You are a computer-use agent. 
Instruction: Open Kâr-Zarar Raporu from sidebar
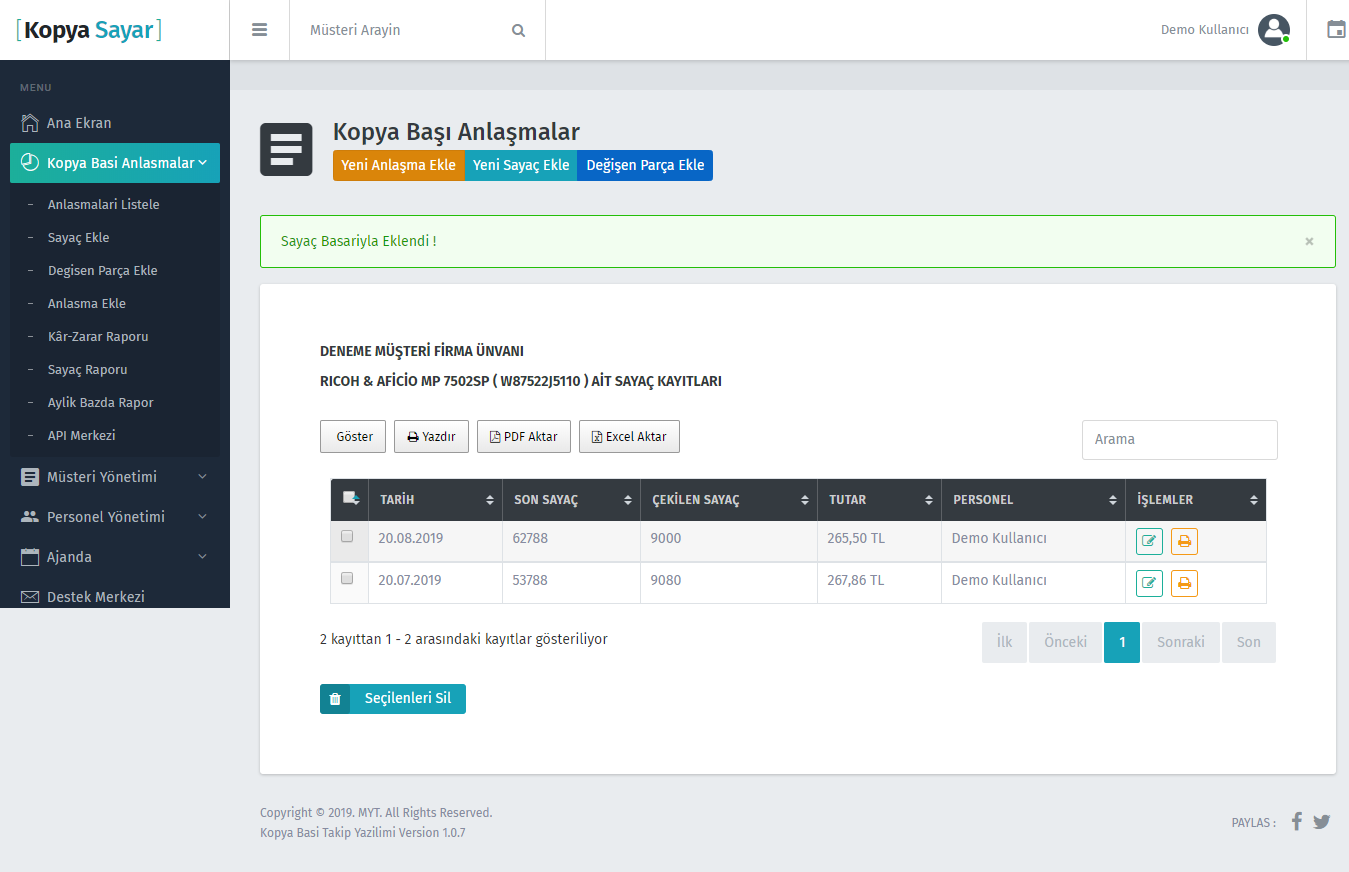[x=98, y=336]
